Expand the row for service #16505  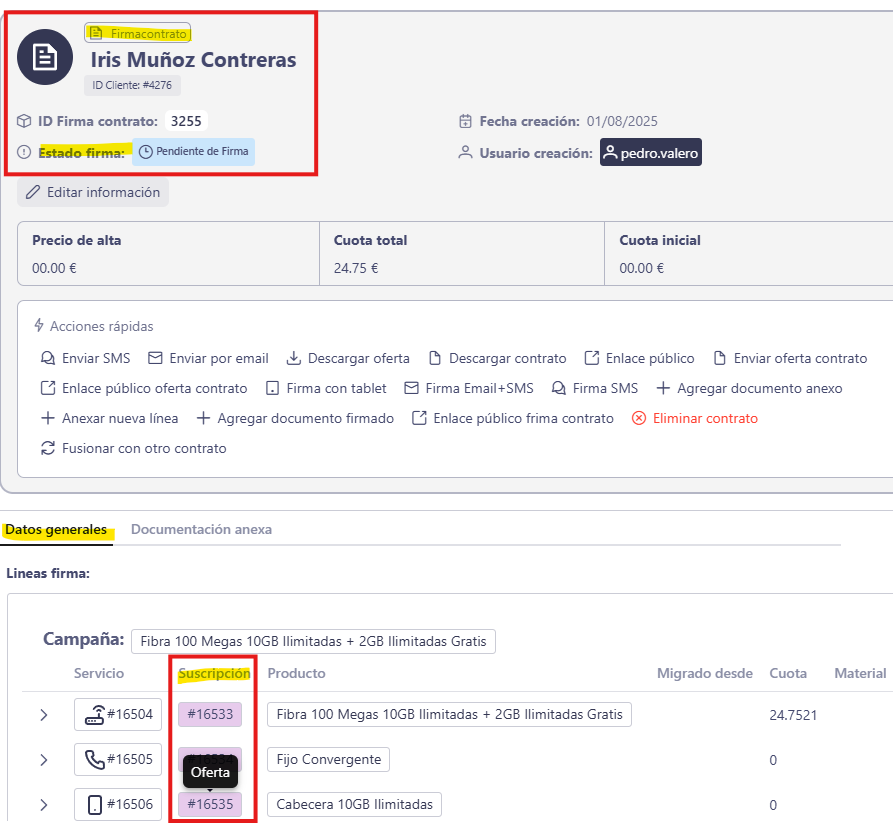pos(43,759)
